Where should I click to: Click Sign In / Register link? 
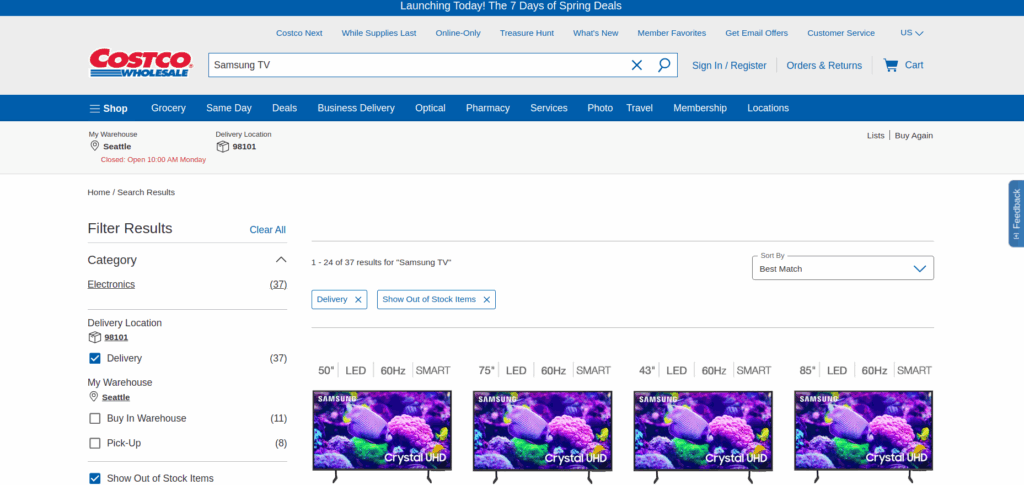point(729,65)
